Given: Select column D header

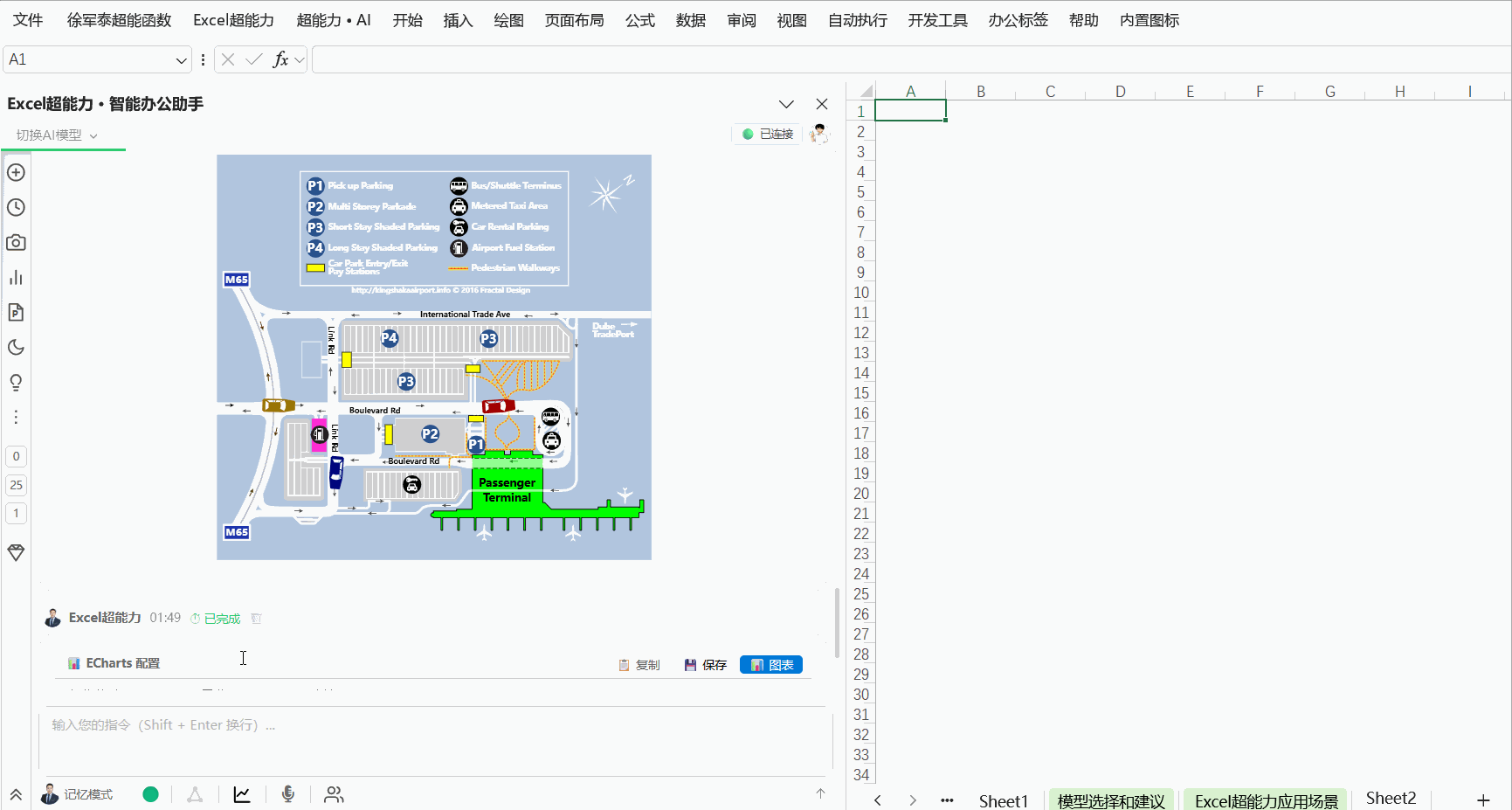Looking at the screenshot, I should (x=1120, y=91).
